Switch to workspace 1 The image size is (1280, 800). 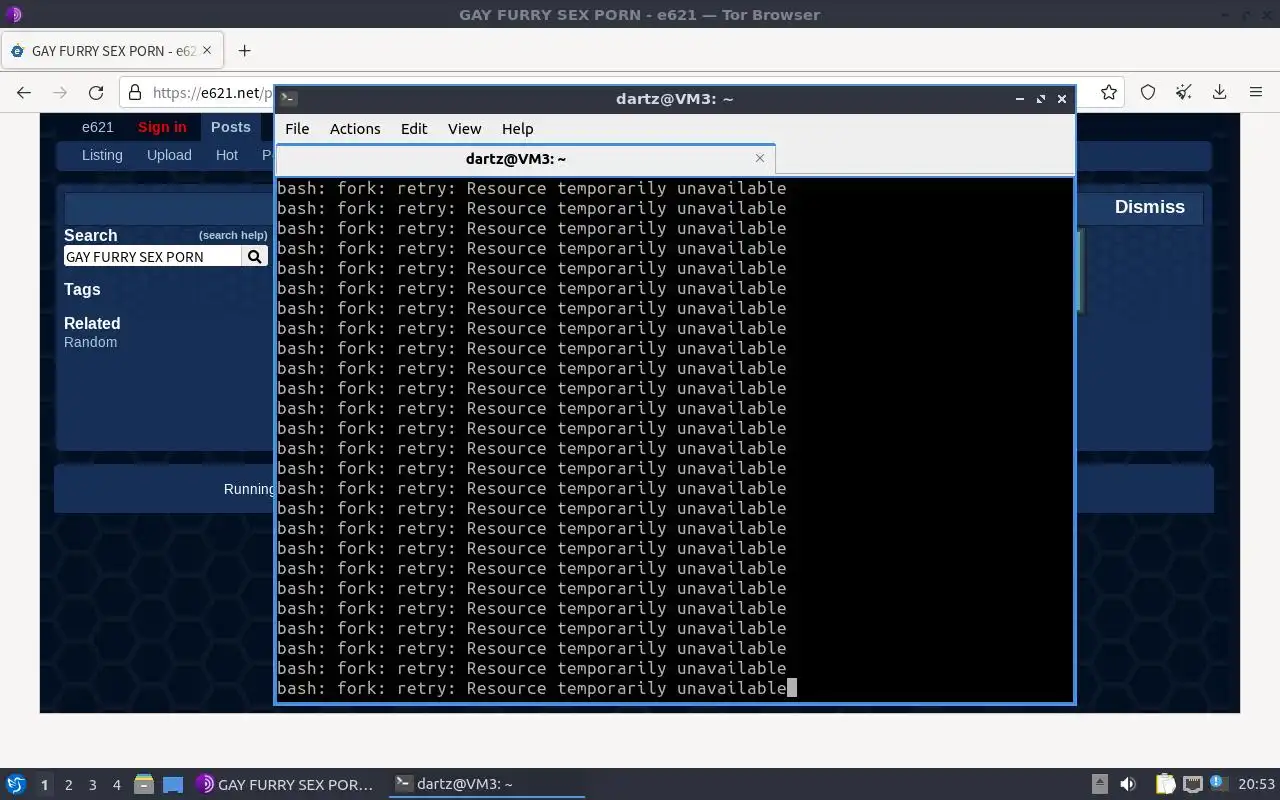point(44,784)
